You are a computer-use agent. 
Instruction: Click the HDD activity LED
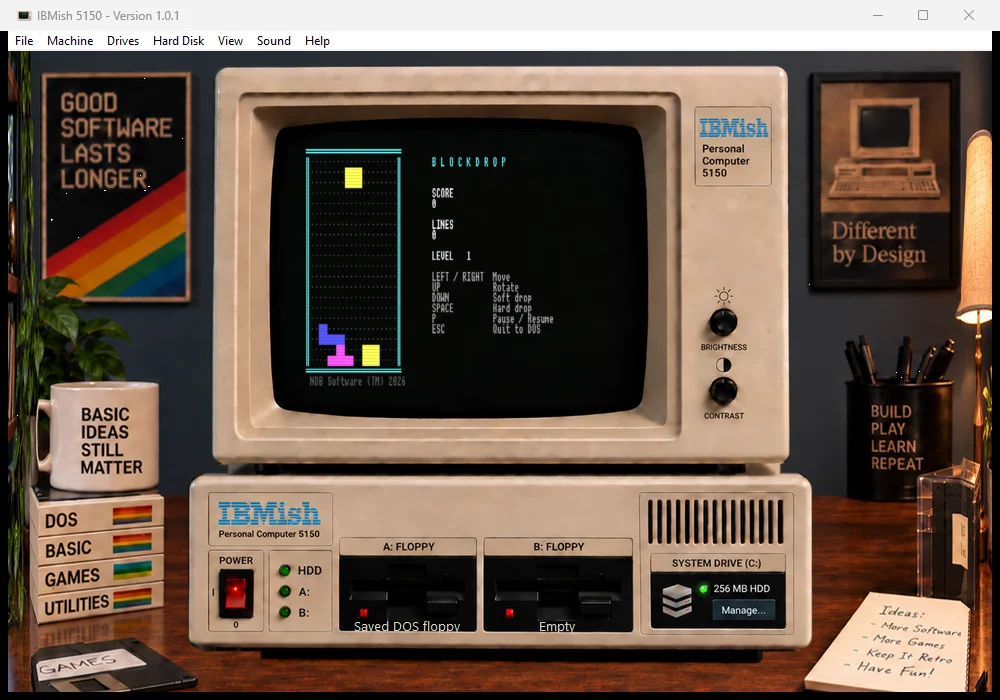coord(285,570)
